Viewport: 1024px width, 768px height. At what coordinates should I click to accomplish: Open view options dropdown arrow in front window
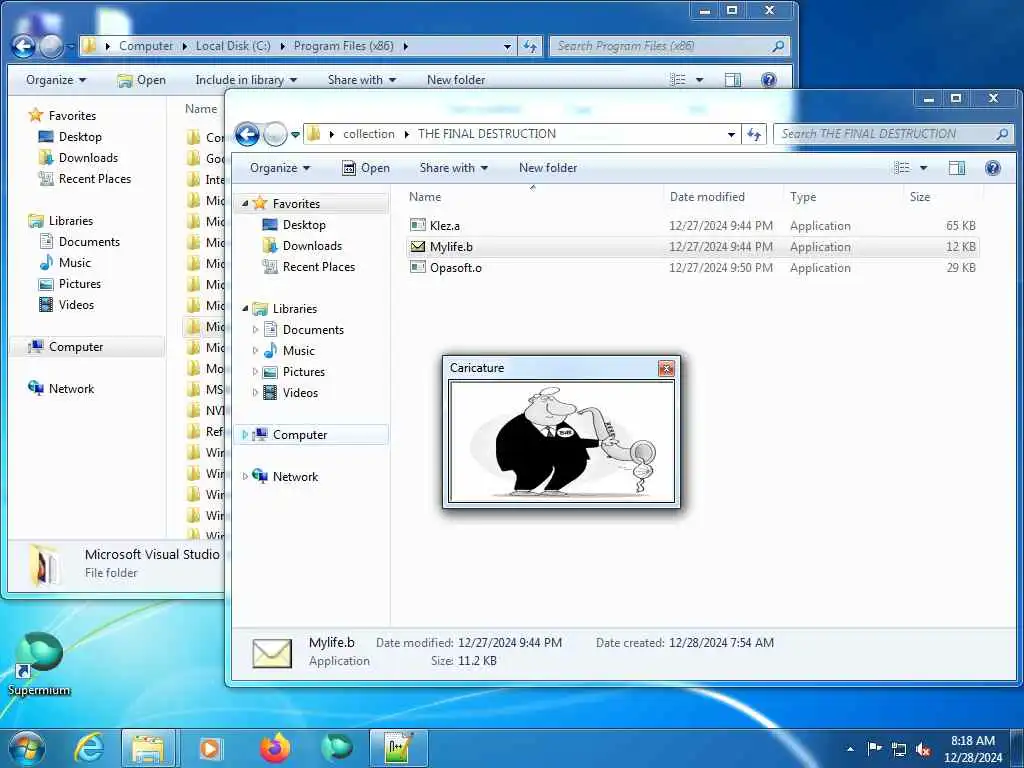(x=923, y=168)
